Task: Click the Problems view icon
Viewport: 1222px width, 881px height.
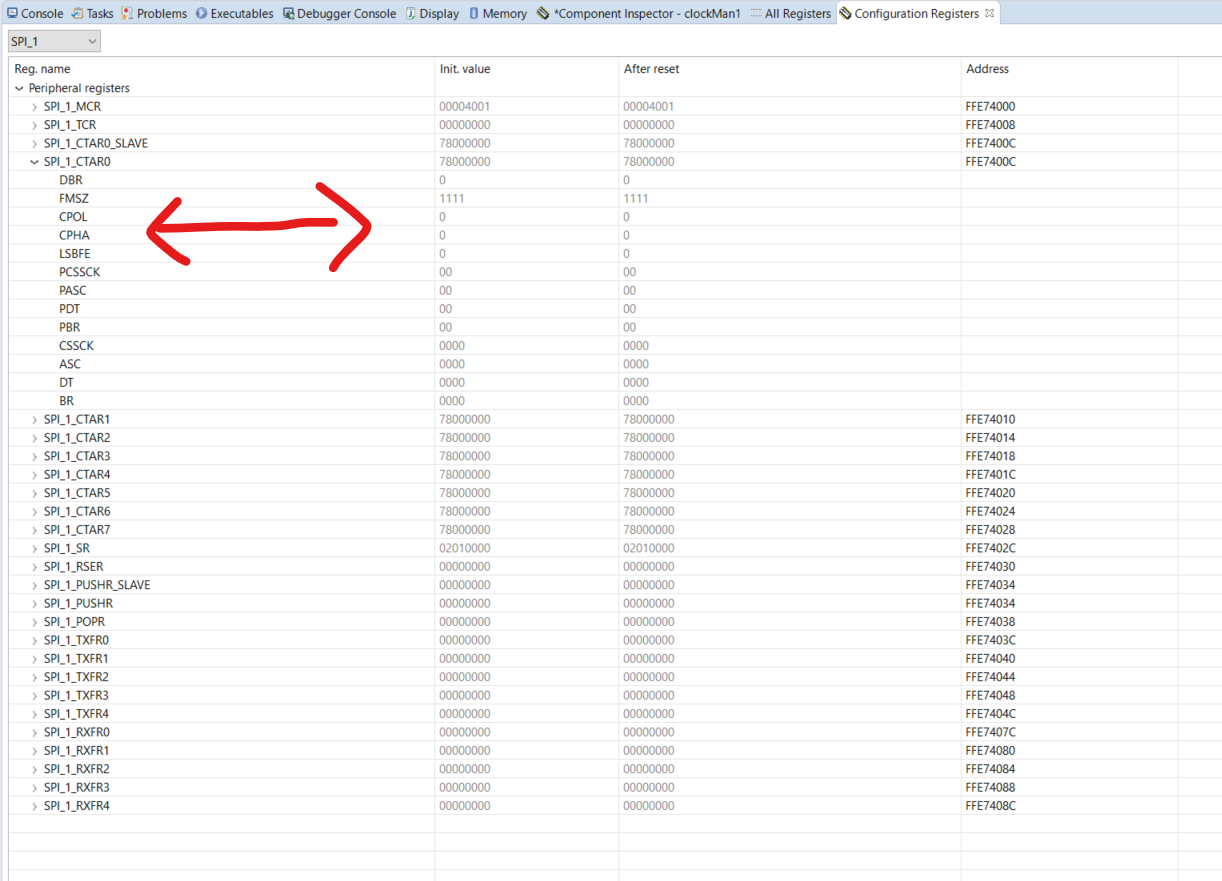Action: pyautogui.click(x=128, y=13)
